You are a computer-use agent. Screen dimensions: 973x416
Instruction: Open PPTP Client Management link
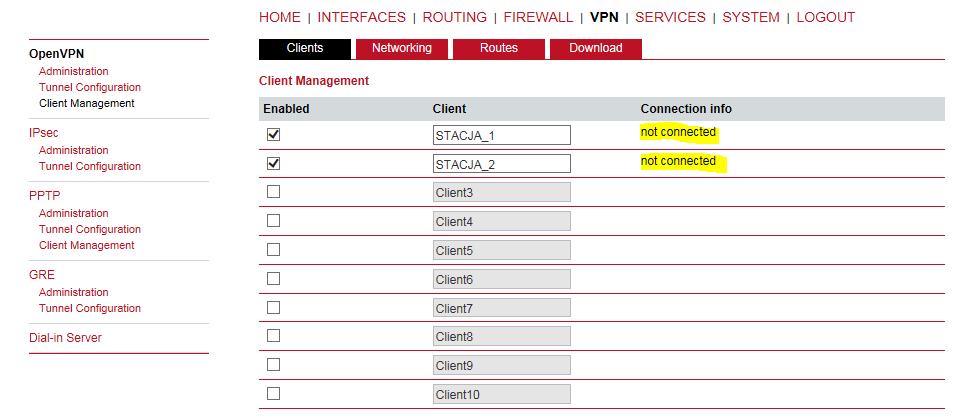coord(86,245)
